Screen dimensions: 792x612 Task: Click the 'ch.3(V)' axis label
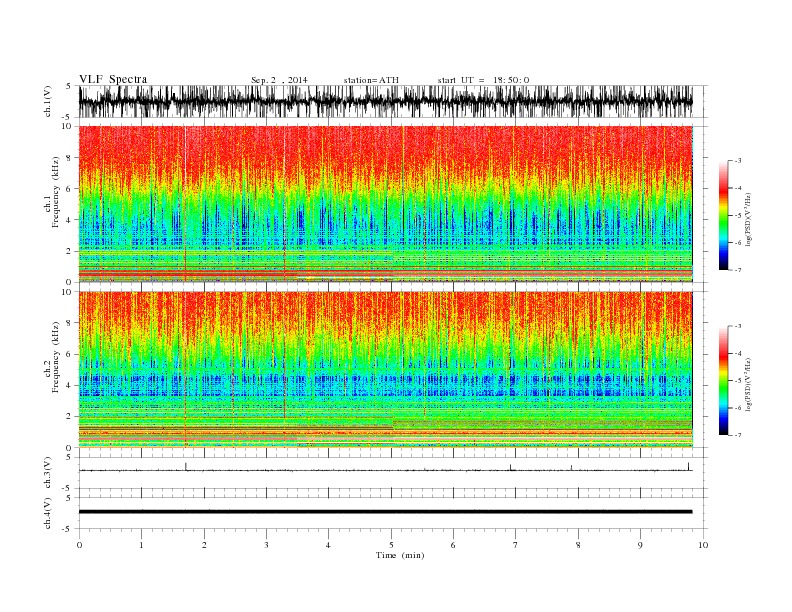[x=48, y=473]
